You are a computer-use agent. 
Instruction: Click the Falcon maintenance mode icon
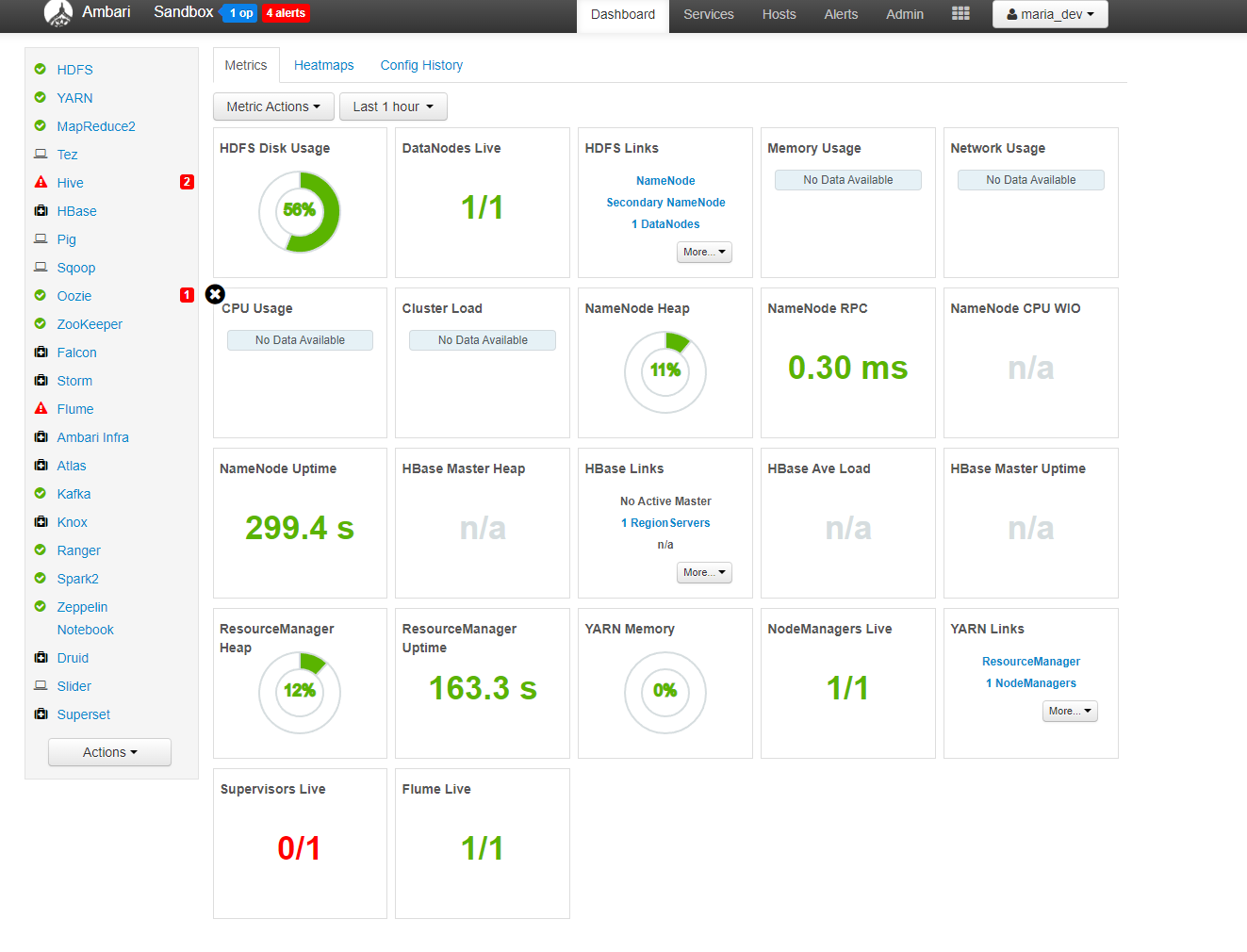tap(41, 352)
